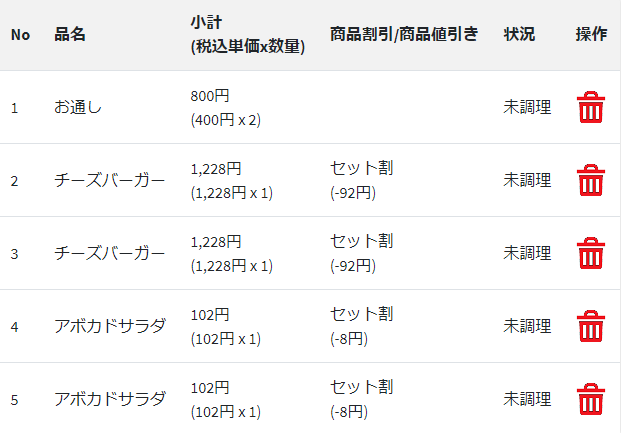Click the 状況 column header
The width and height of the screenshot is (621, 433).
(519, 35)
